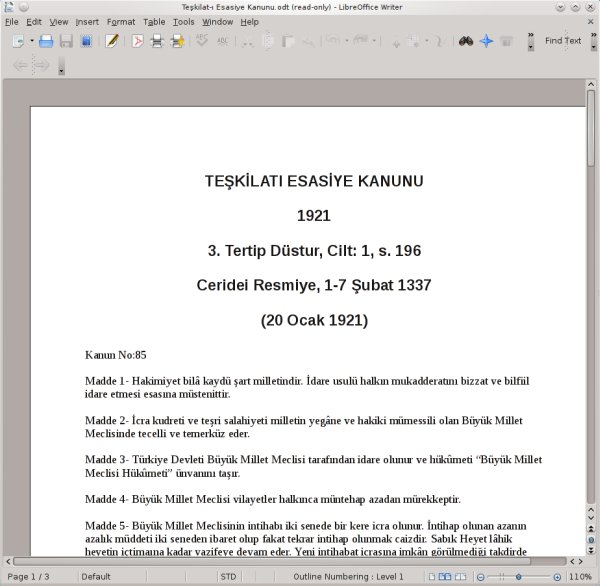Viewport: 600px width, 586px height.
Task: Click the Format Paintbrush icon
Action: point(308,41)
